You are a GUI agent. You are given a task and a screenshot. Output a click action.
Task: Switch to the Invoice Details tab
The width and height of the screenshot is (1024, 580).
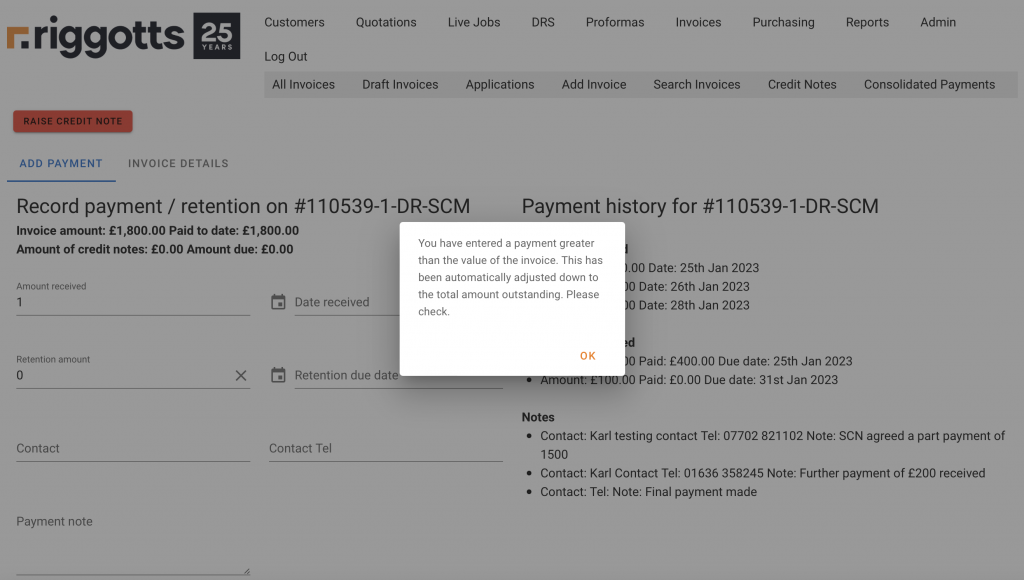click(178, 163)
